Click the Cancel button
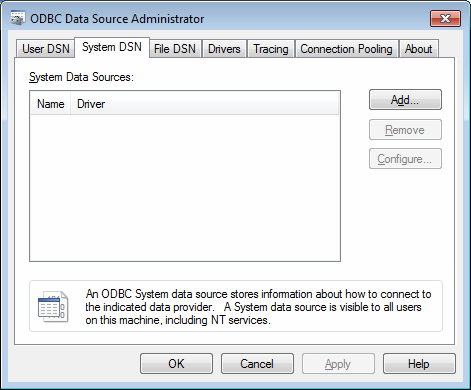The height and width of the screenshot is (390, 471). (x=257, y=364)
